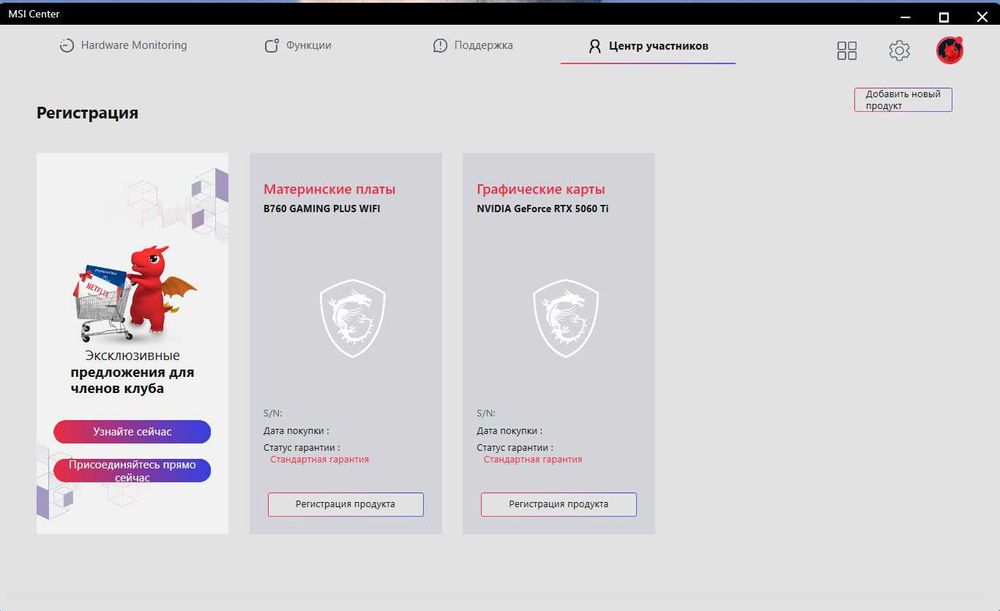Image resolution: width=1000 pixels, height=611 pixels.
Task: Click the Функции tab icon
Action: [x=272, y=45]
